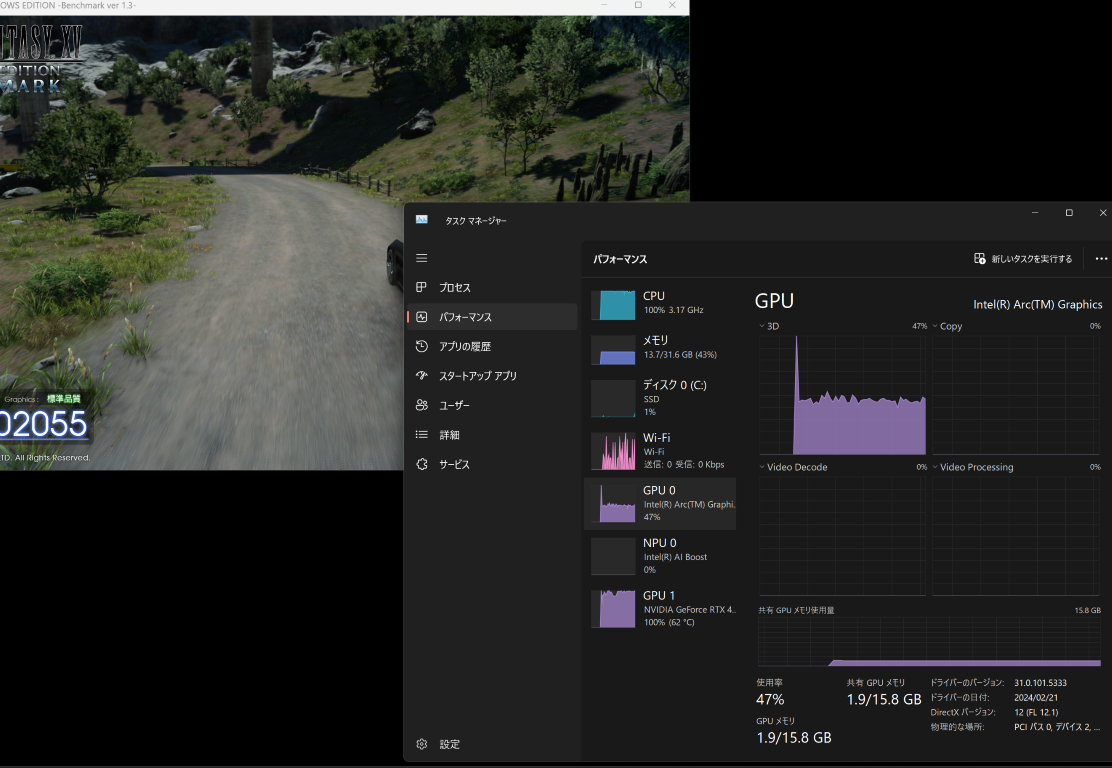Select the GPU 1 NVIDIA GeForce entry
The height and width of the screenshot is (768, 1112).
click(x=660, y=608)
